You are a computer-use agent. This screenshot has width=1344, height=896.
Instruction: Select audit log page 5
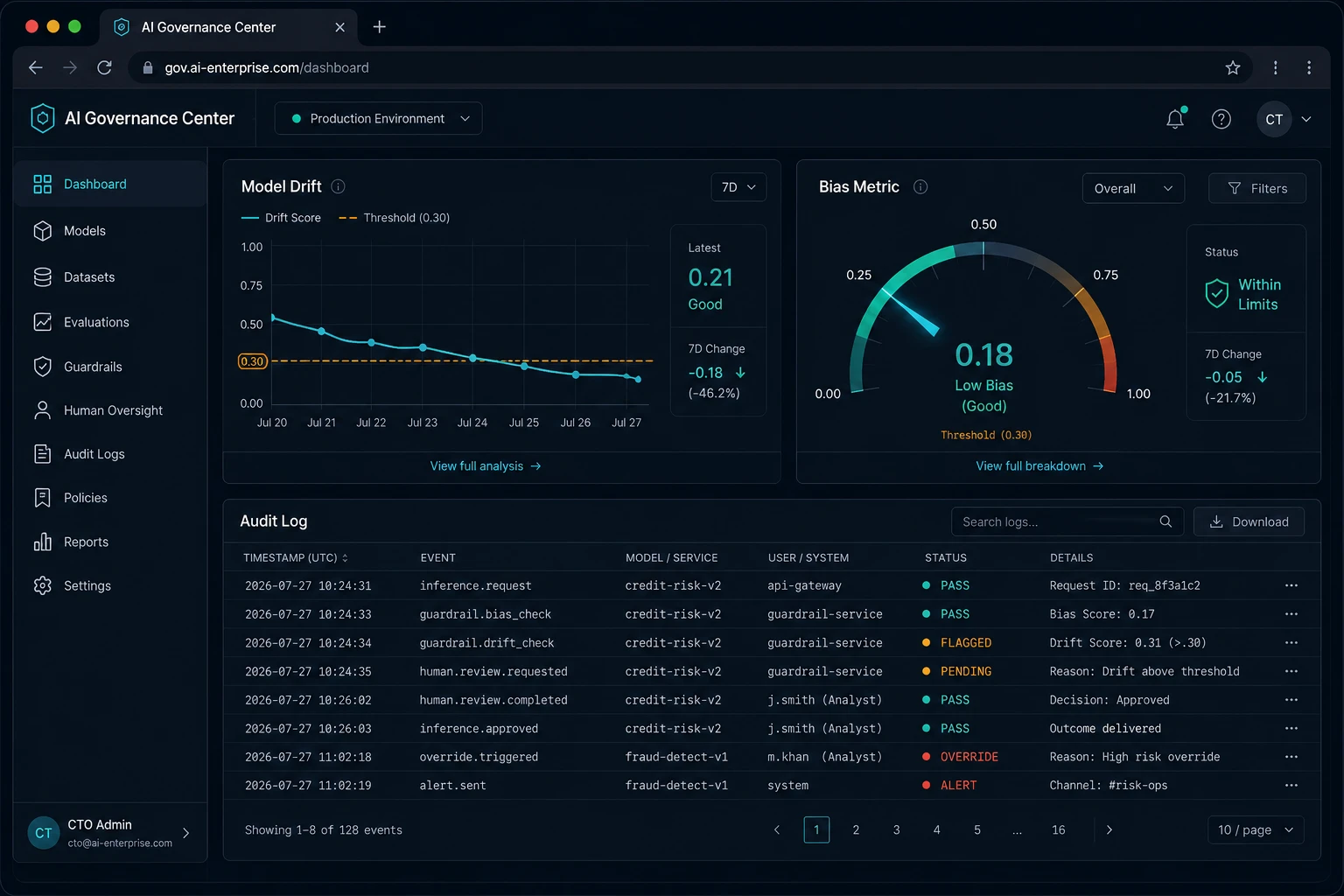(977, 829)
